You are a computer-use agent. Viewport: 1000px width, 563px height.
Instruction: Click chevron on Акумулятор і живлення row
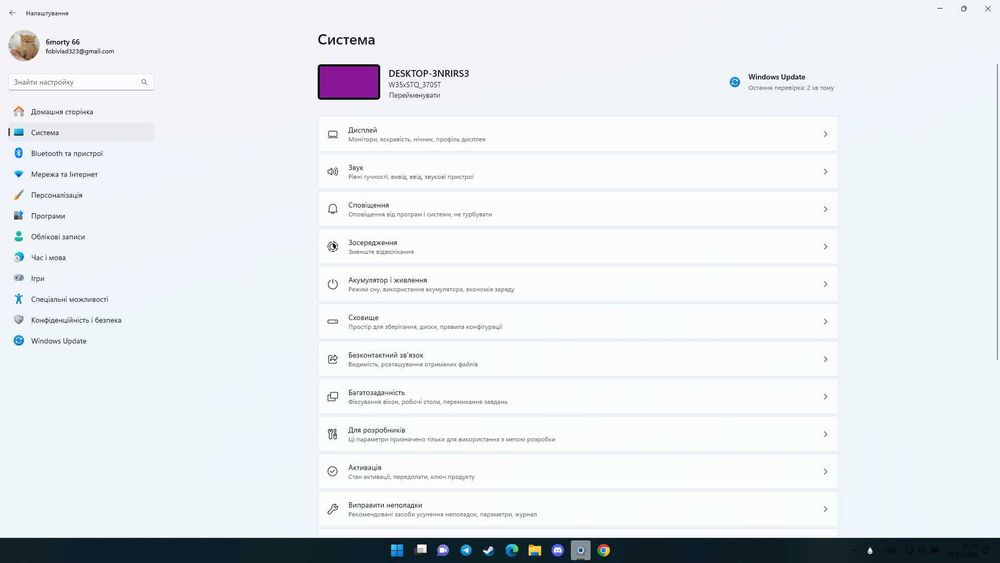825,284
